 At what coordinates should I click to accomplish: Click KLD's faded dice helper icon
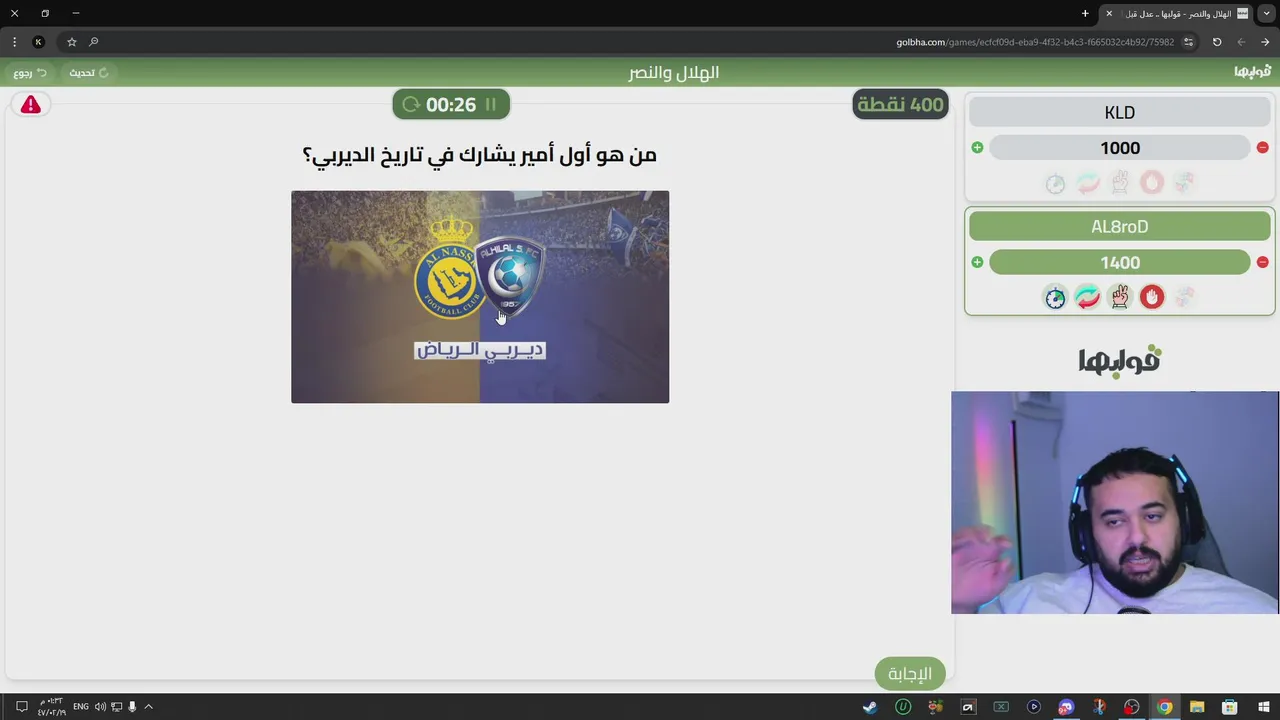click(1184, 183)
